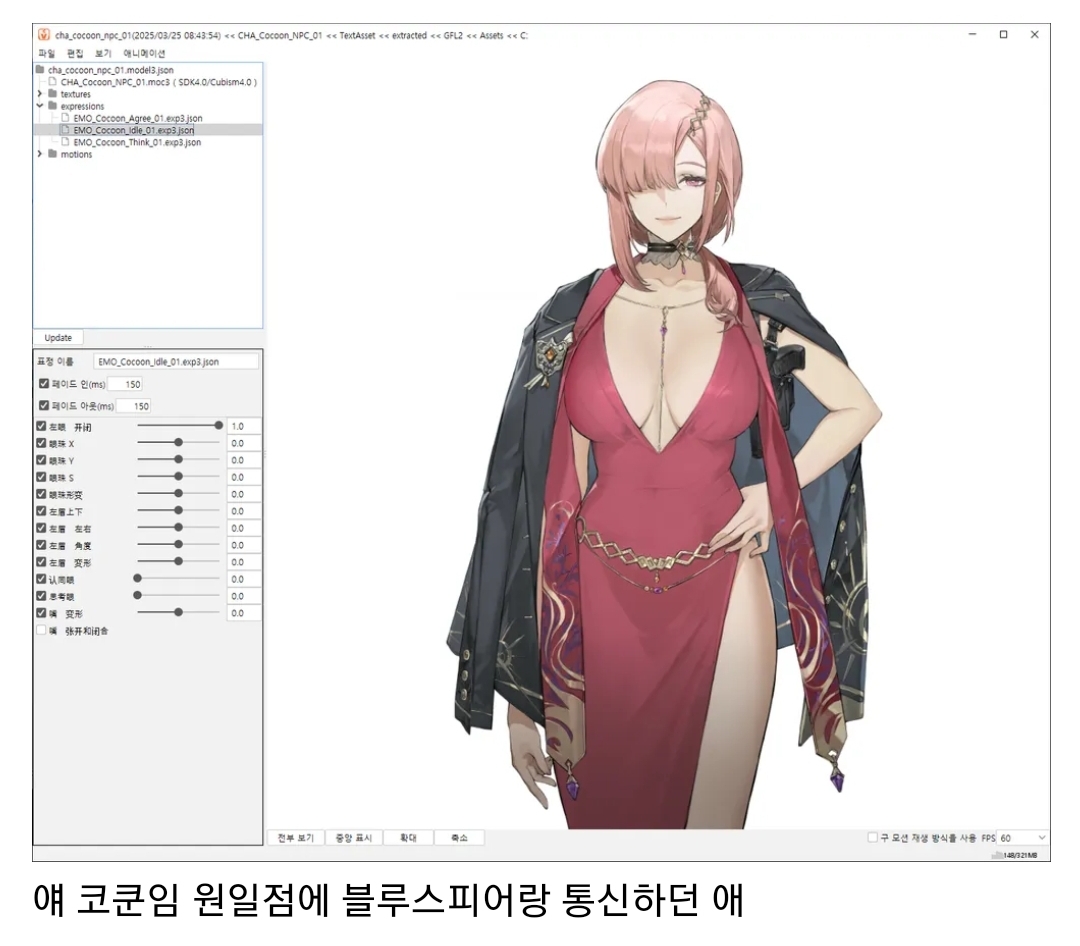Open the 편집 menu
This screenshot has width=1080, height=946.
click(x=75, y=53)
